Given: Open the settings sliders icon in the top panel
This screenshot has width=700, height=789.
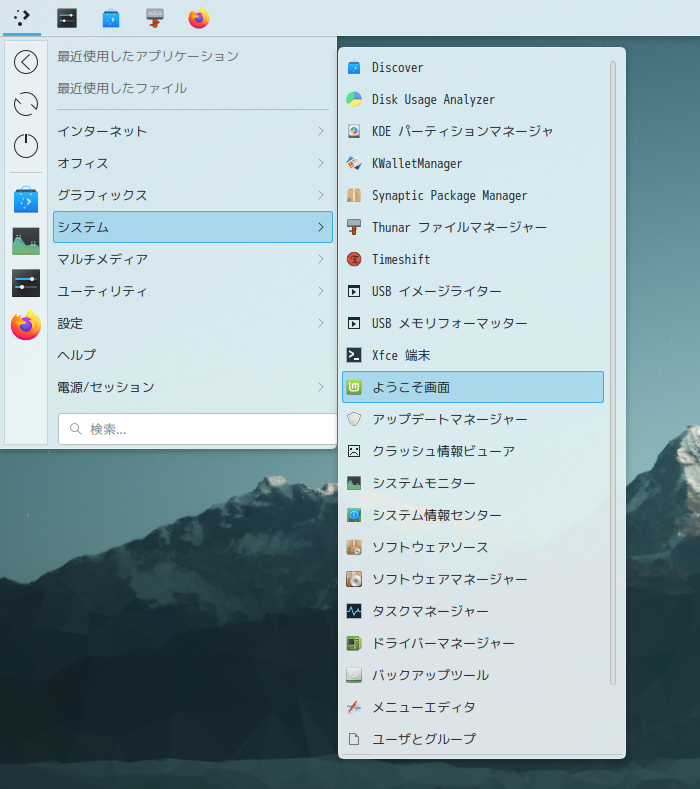Looking at the screenshot, I should pos(67,18).
